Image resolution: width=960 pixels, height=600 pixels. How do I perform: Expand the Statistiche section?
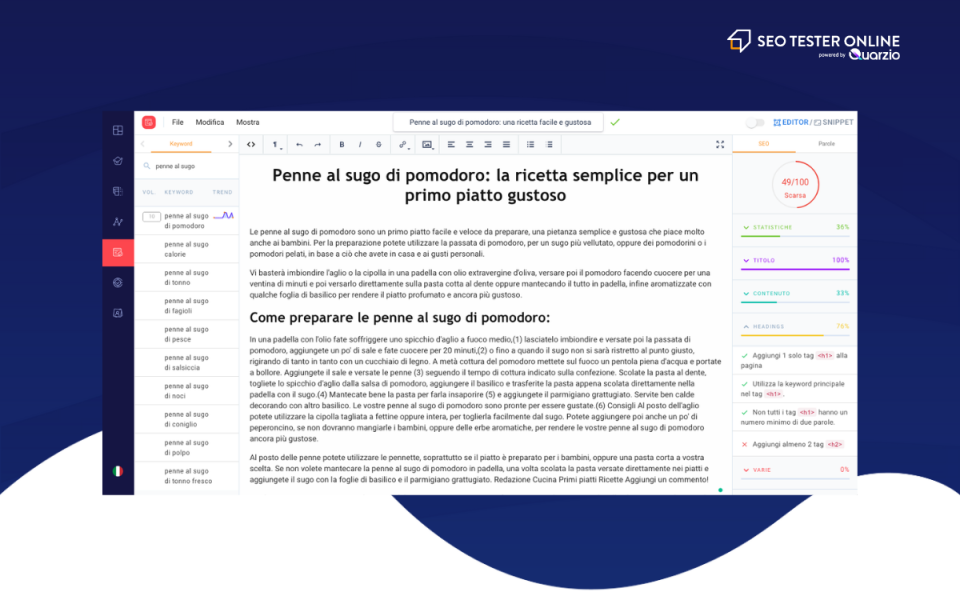(795, 227)
